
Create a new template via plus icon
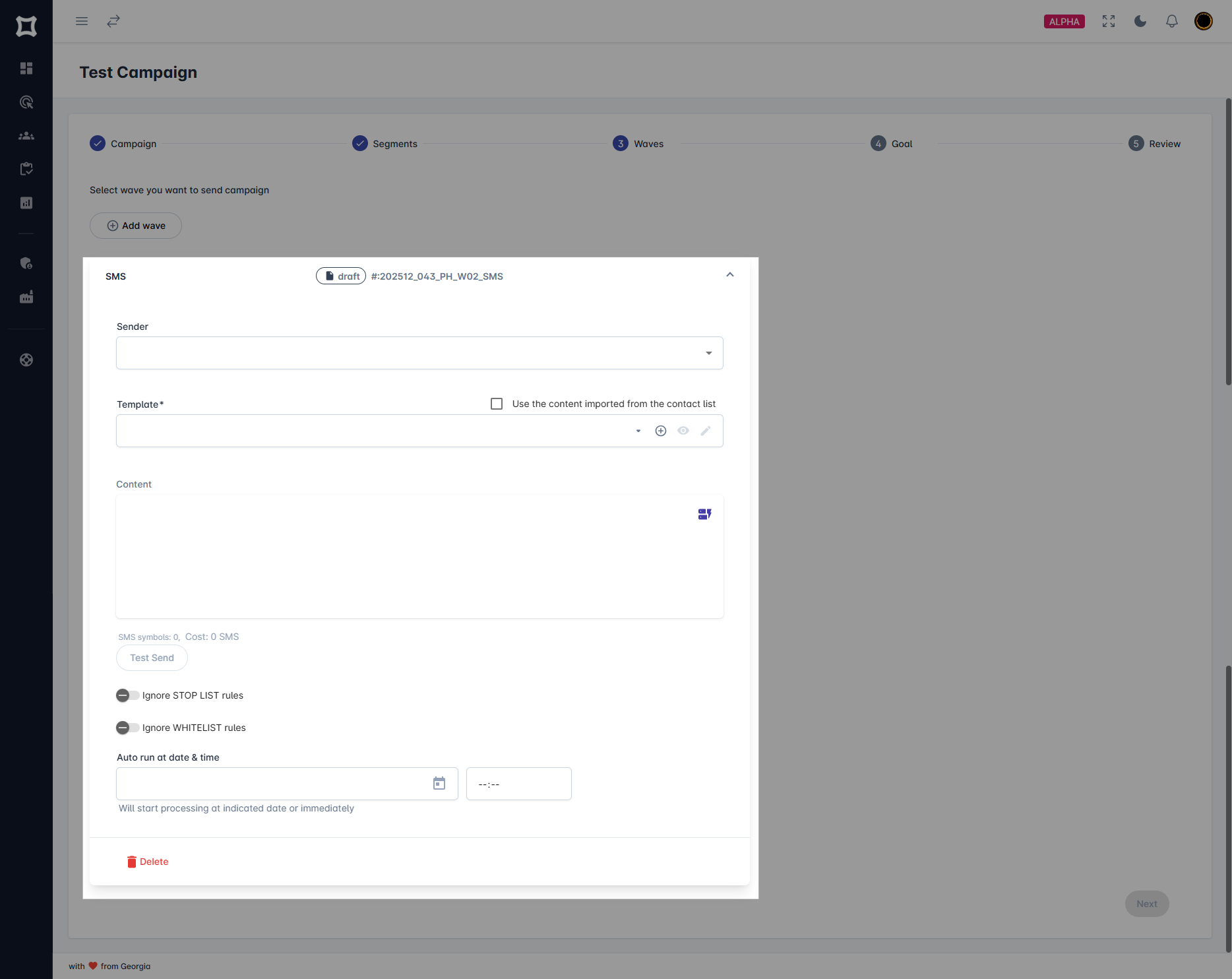tap(661, 430)
